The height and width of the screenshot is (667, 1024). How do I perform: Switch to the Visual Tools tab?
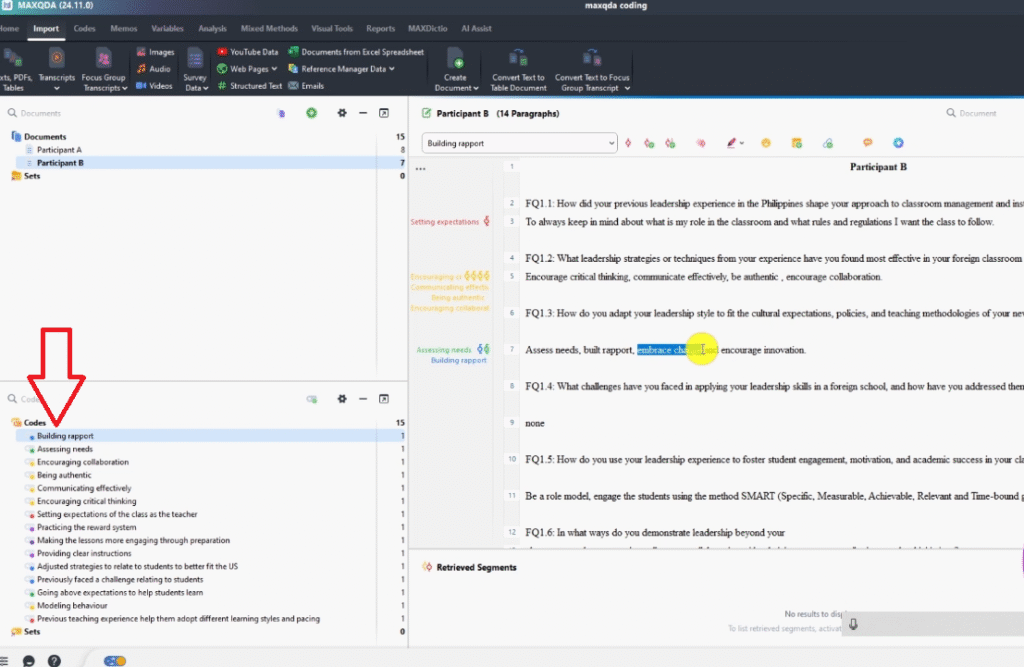click(330, 29)
